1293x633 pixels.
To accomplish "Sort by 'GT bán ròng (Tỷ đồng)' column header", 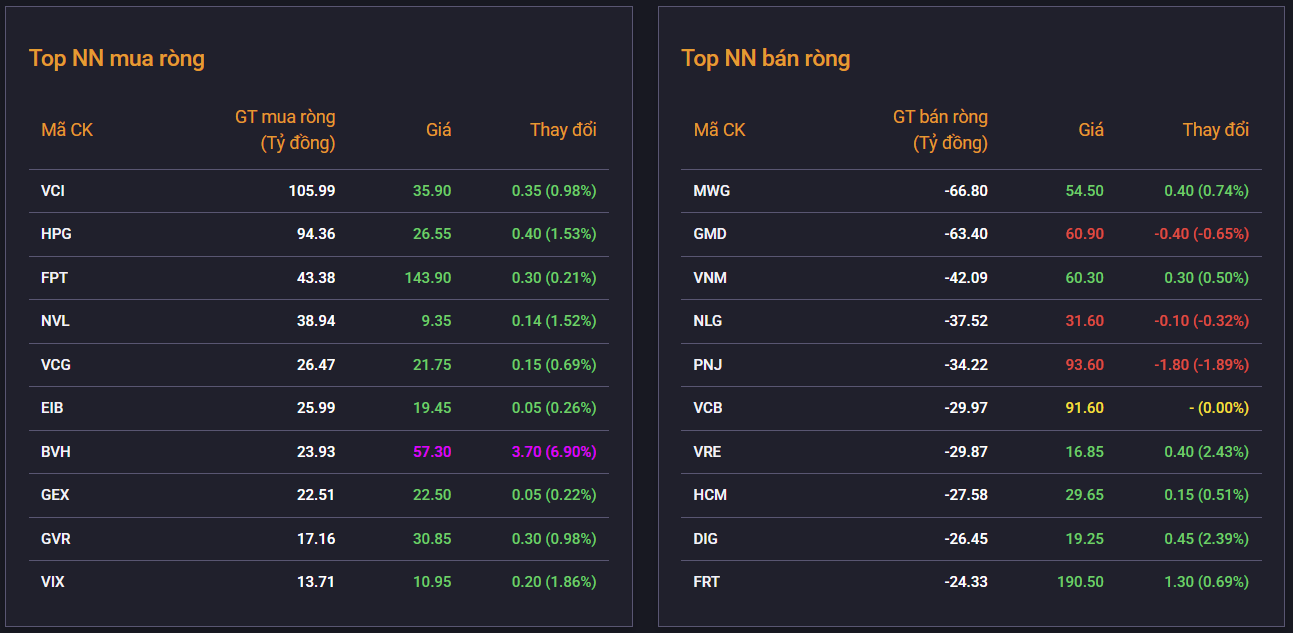I will (940, 130).
